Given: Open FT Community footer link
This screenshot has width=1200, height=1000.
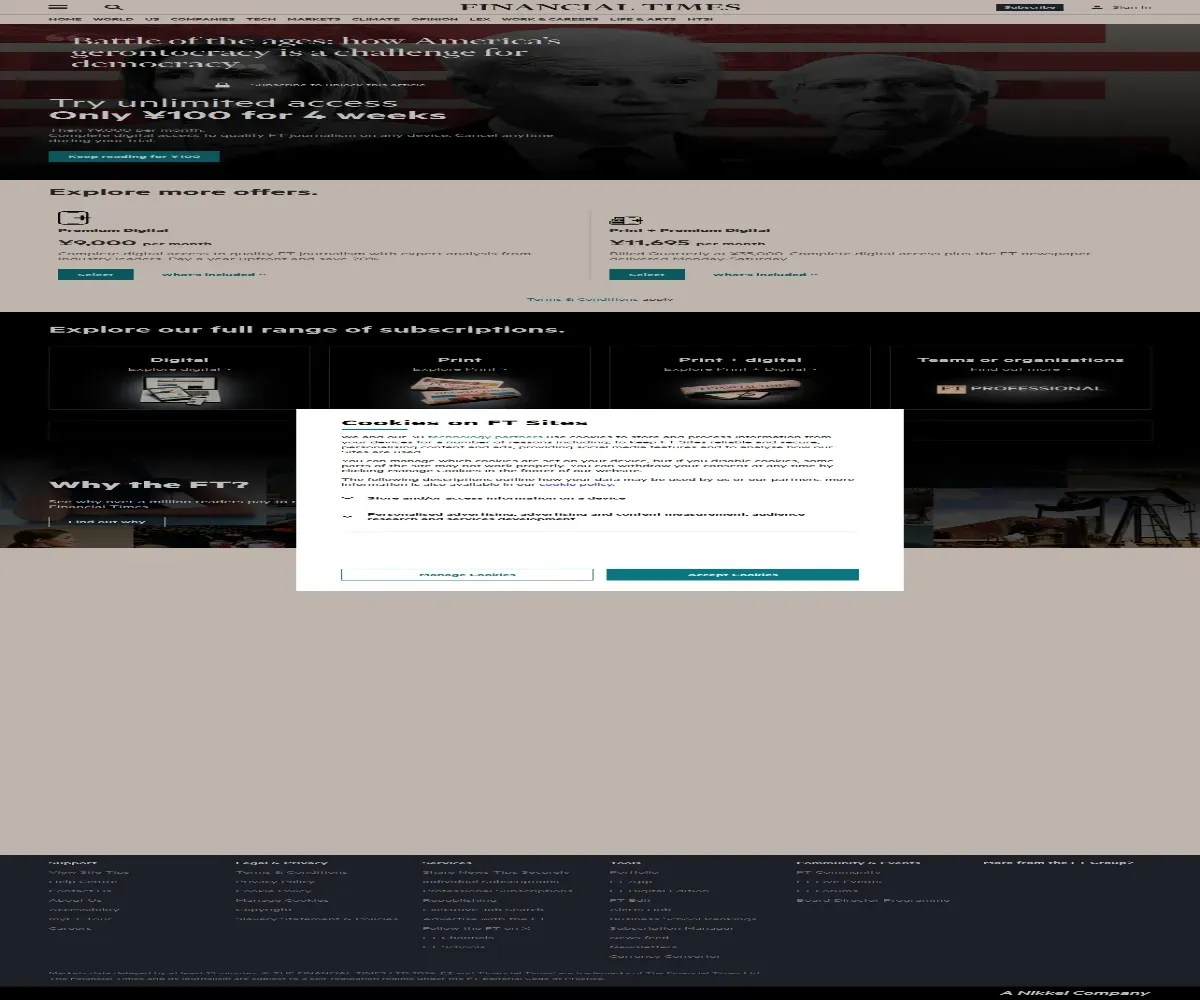Looking at the screenshot, I should coord(839,872).
